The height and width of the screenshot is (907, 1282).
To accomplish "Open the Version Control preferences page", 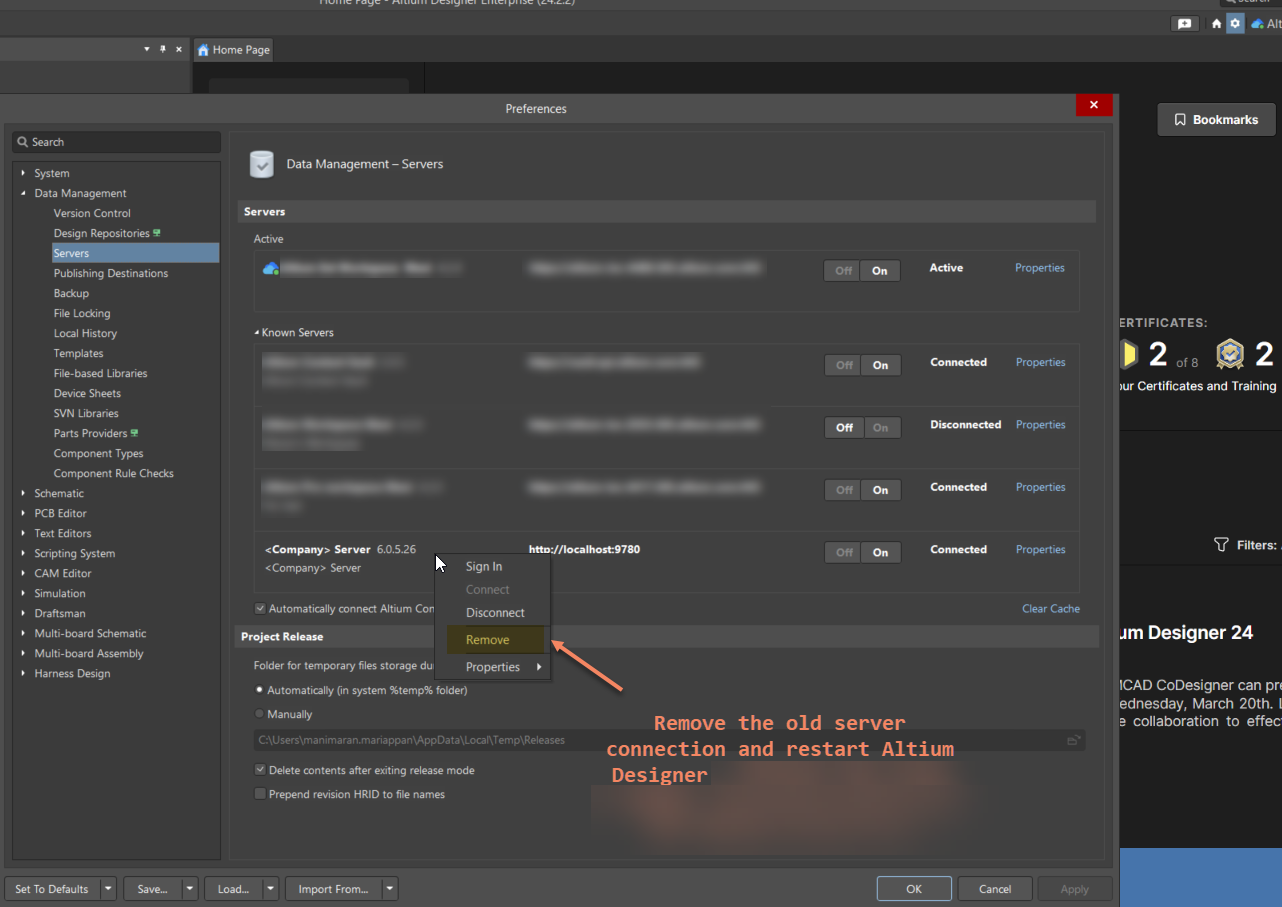I will (x=92, y=213).
